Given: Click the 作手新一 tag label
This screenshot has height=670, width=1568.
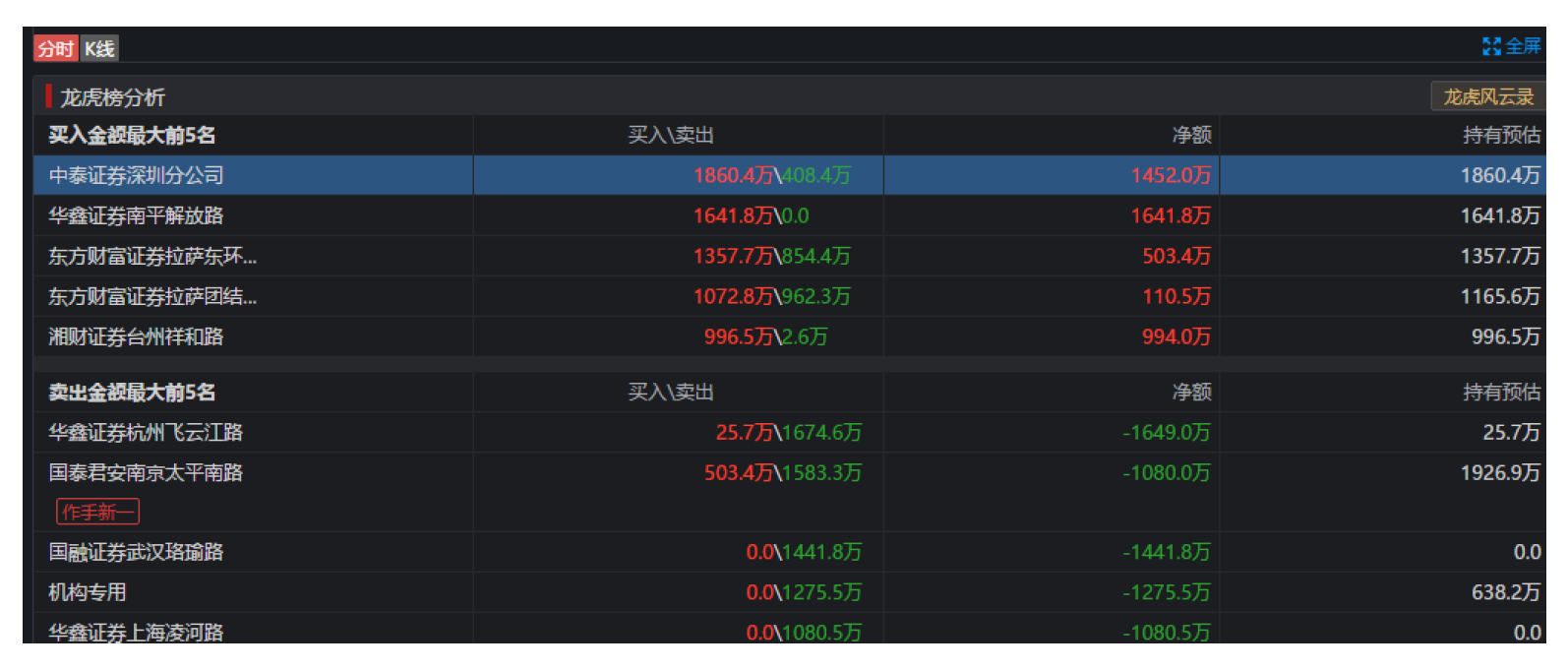Looking at the screenshot, I should (97, 512).
